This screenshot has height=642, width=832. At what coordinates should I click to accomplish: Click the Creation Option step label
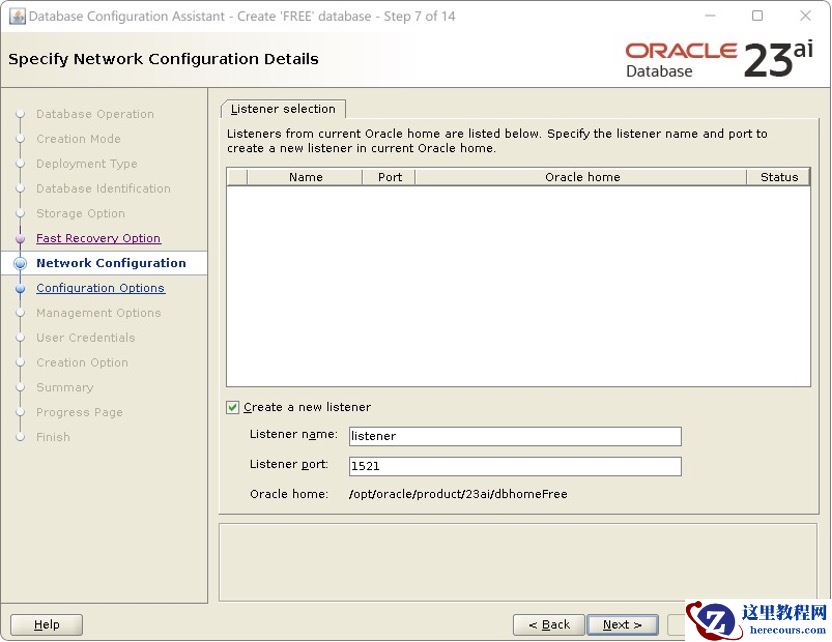tap(82, 363)
